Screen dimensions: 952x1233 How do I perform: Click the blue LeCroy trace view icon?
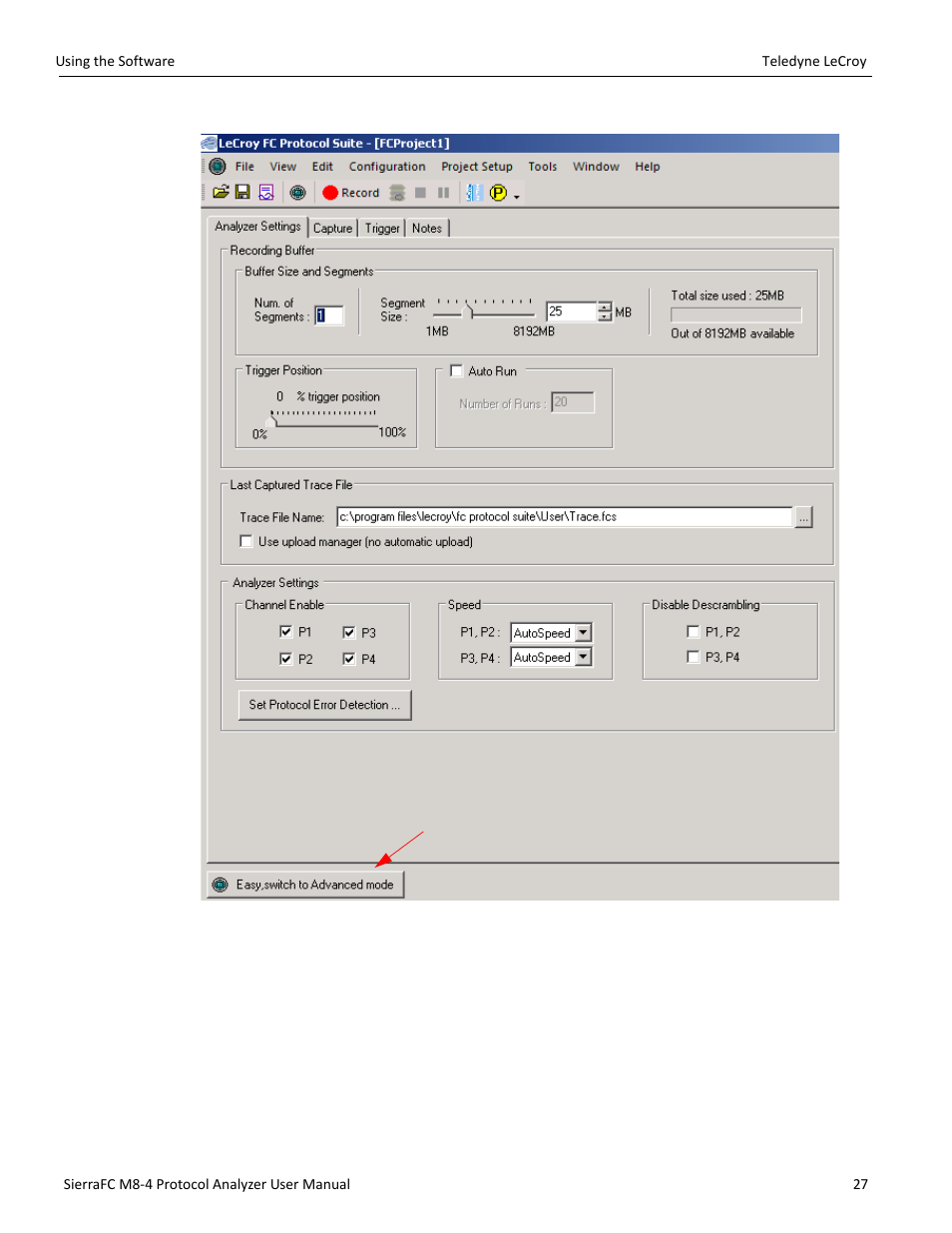[x=474, y=193]
